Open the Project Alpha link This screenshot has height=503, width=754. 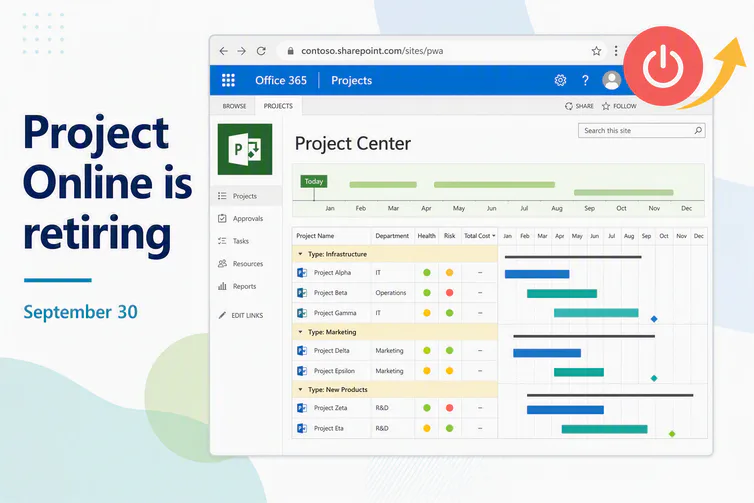[x=332, y=273]
